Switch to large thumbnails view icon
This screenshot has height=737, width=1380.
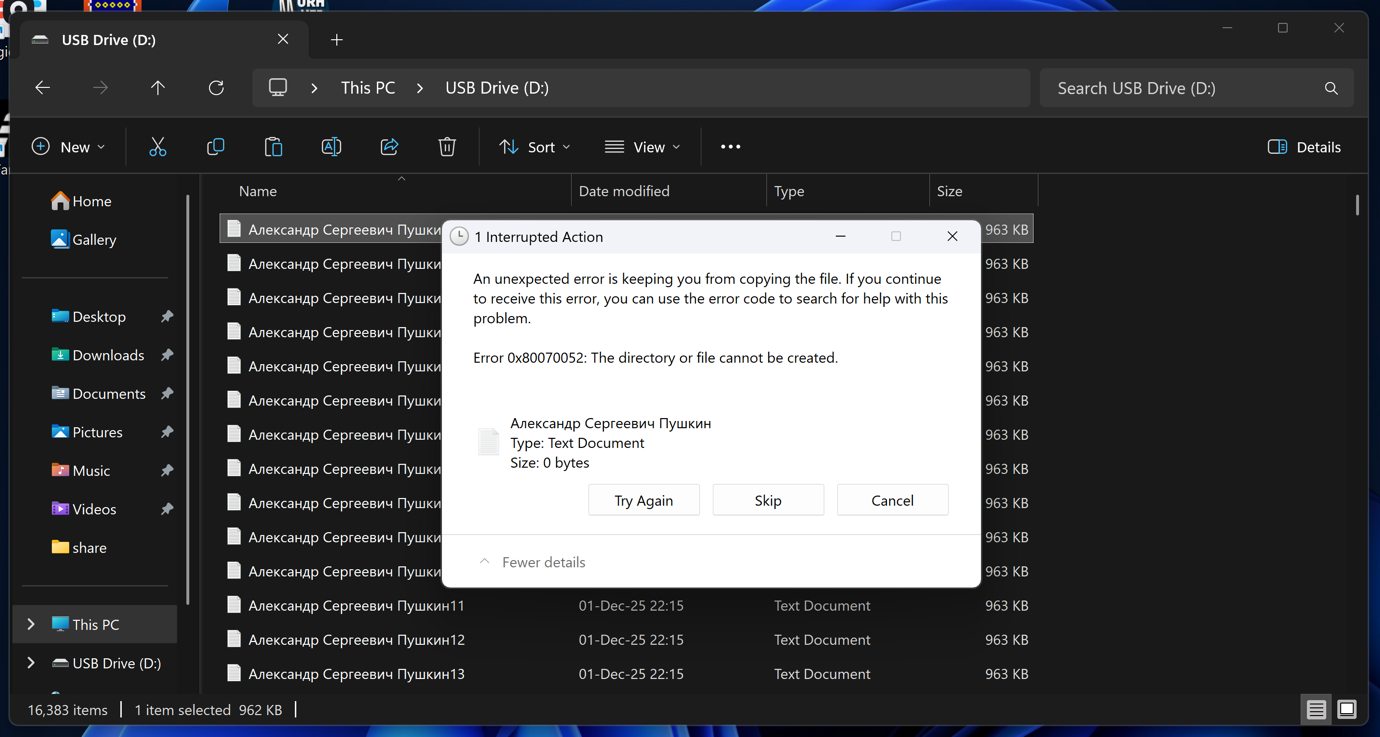coord(1347,710)
